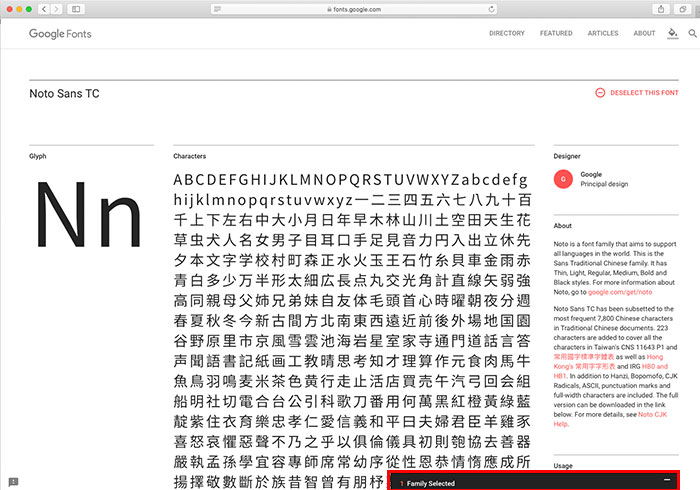
Task: Click the red minus deselect icon
Action: coord(600,93)
